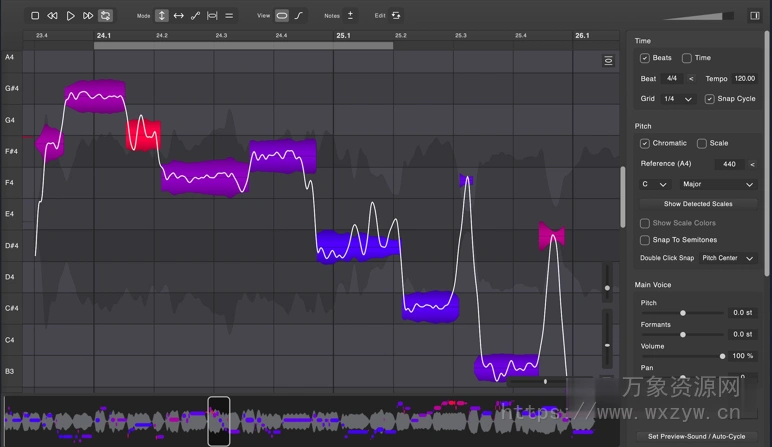Click the 26.1 bar marker on ruler
The height and width of the screenshot is (447, 772).
[582, 35]
